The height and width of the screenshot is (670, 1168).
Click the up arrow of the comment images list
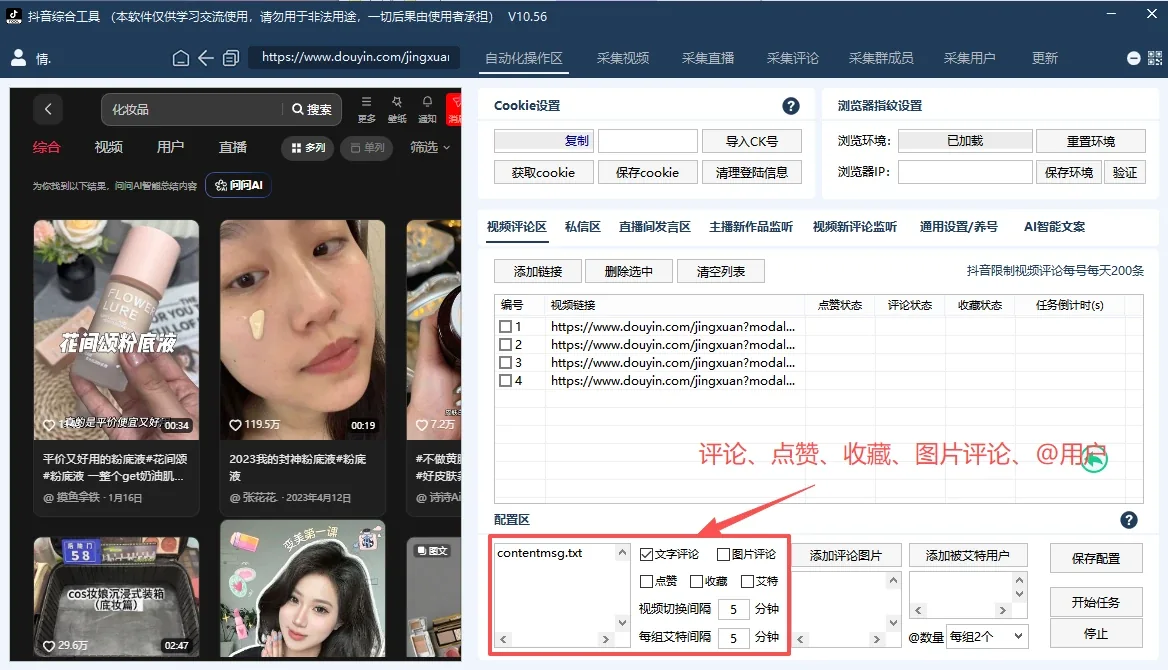(x=893, y=580)
